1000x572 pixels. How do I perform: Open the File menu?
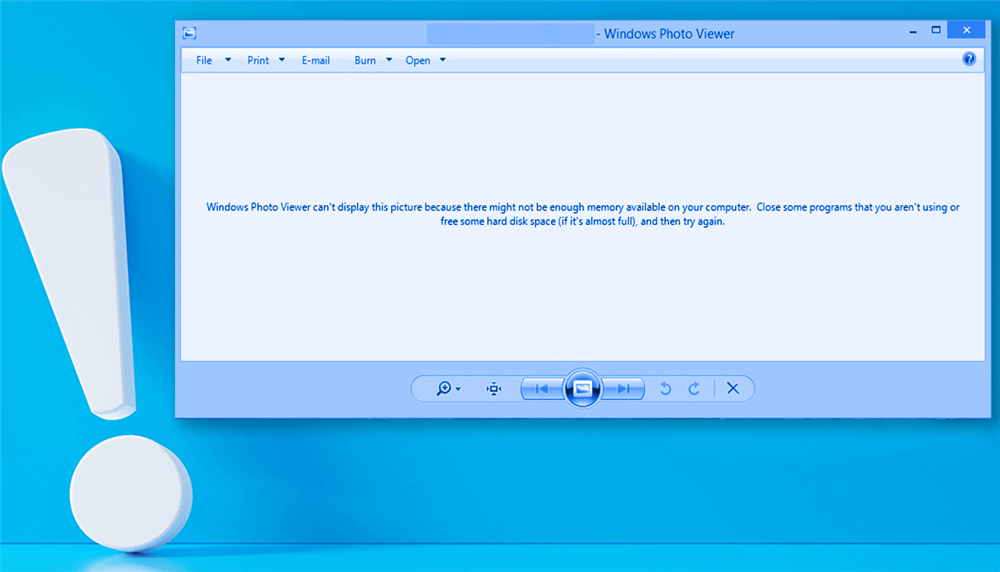coord(204,61)
